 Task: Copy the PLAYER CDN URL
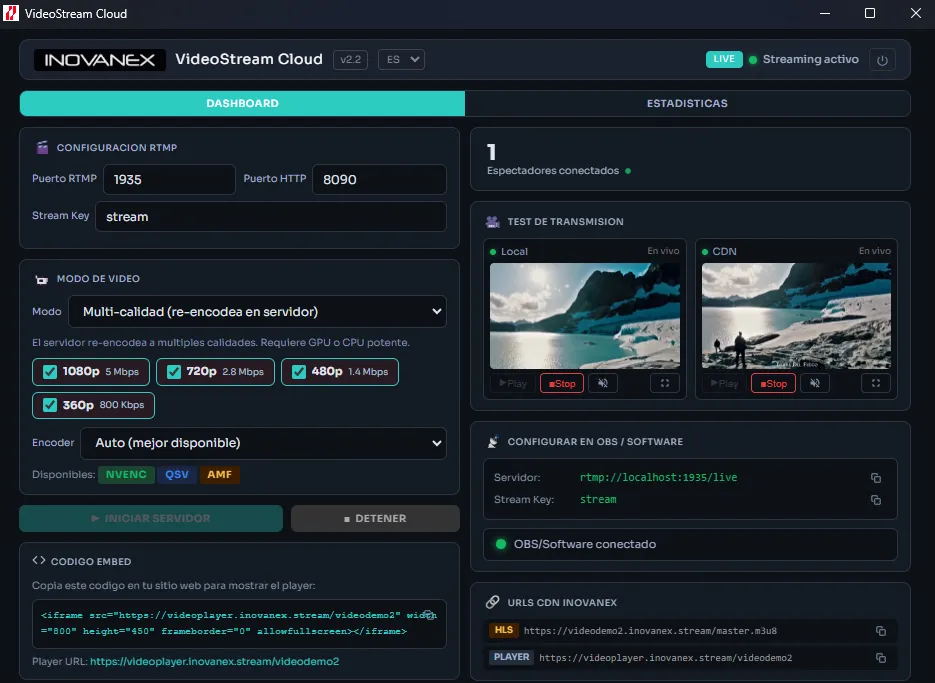[881, 658]
